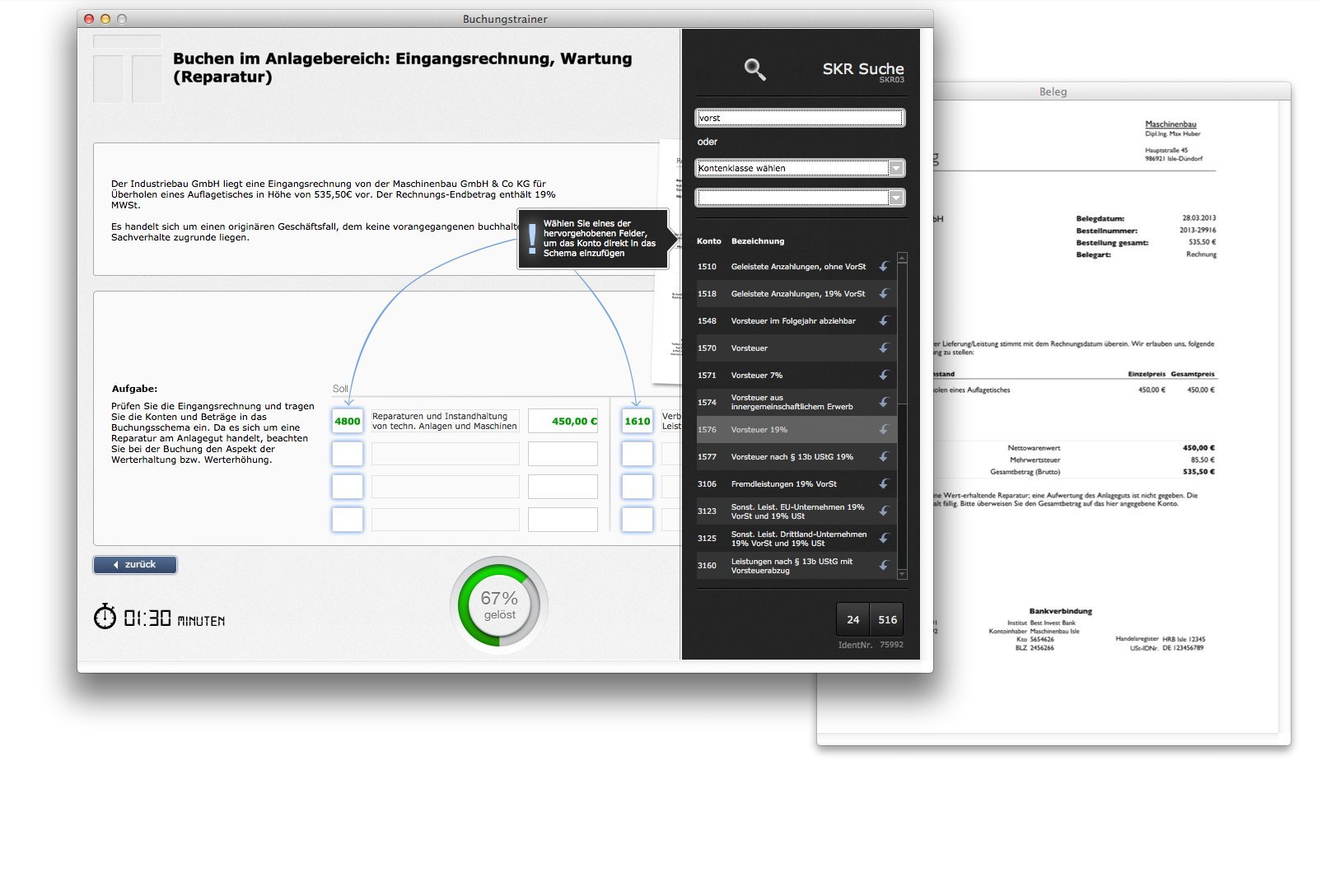Insert account 1548 via its arrow icon
Viewport: 1322px width, 896px height.
884,320
